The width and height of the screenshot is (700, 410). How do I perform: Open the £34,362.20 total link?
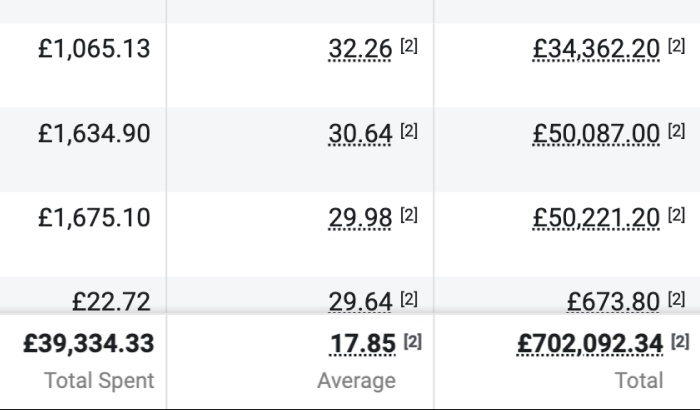point(596,49)
